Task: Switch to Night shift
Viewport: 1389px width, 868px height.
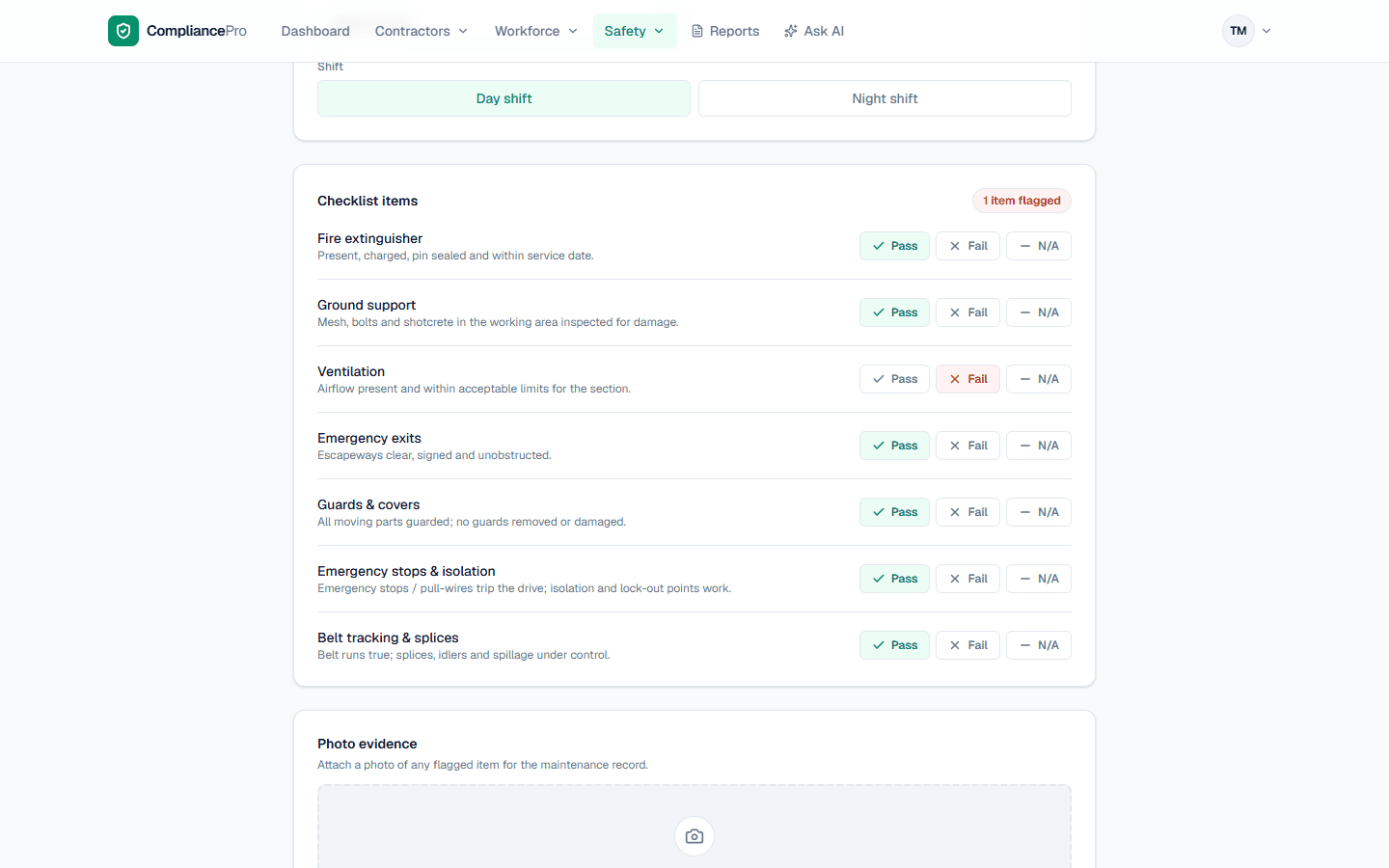Action: [885, 98]
